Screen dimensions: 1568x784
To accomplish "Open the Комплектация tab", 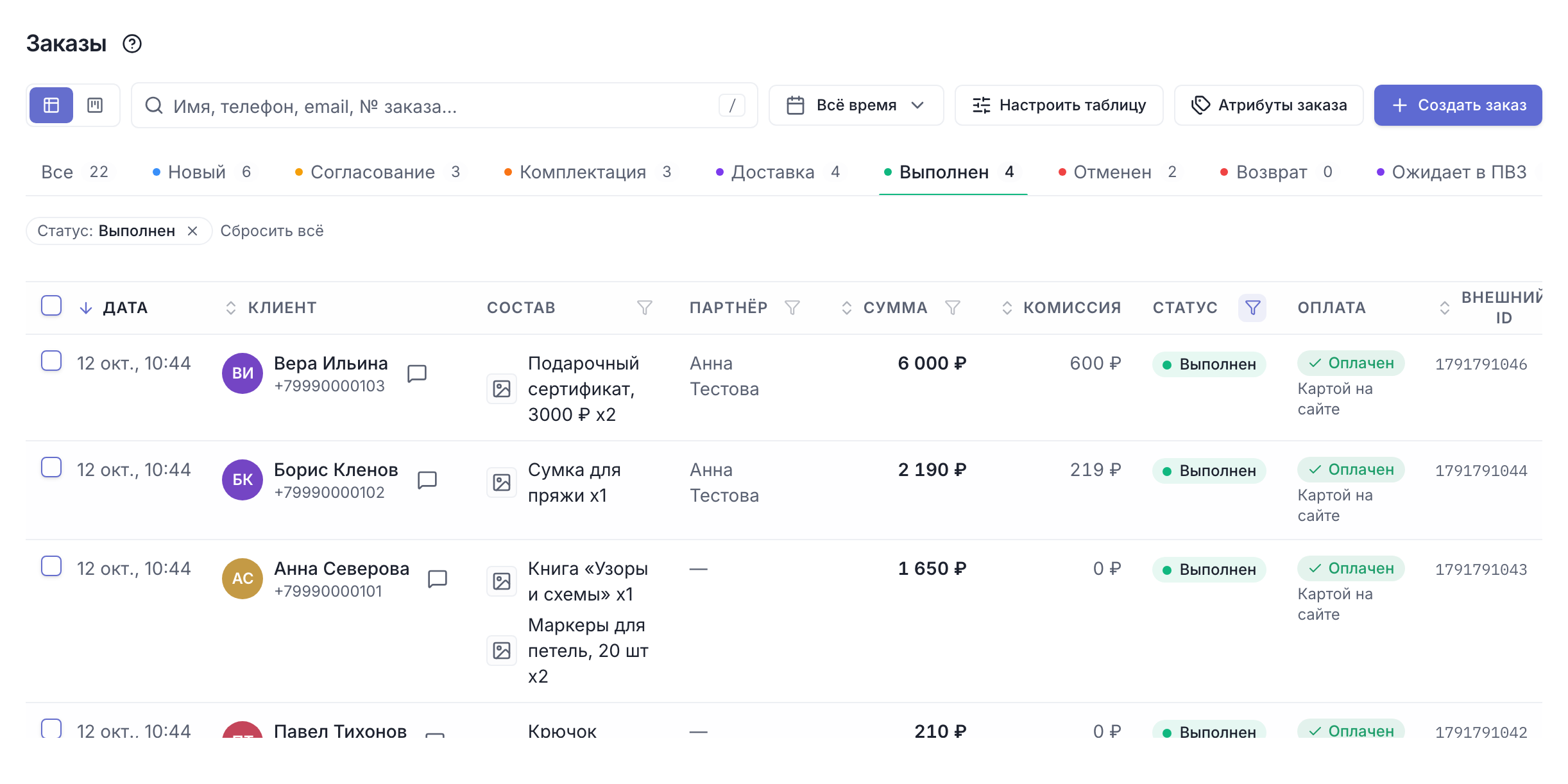I will 589,172.
